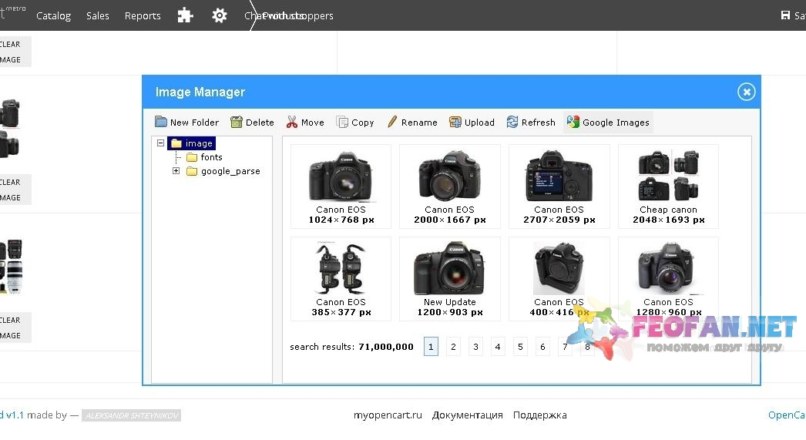The image size is (806, 440).
Task: Select Canon EOS 2000×1667 thumbnail
Action: (450, 187)
